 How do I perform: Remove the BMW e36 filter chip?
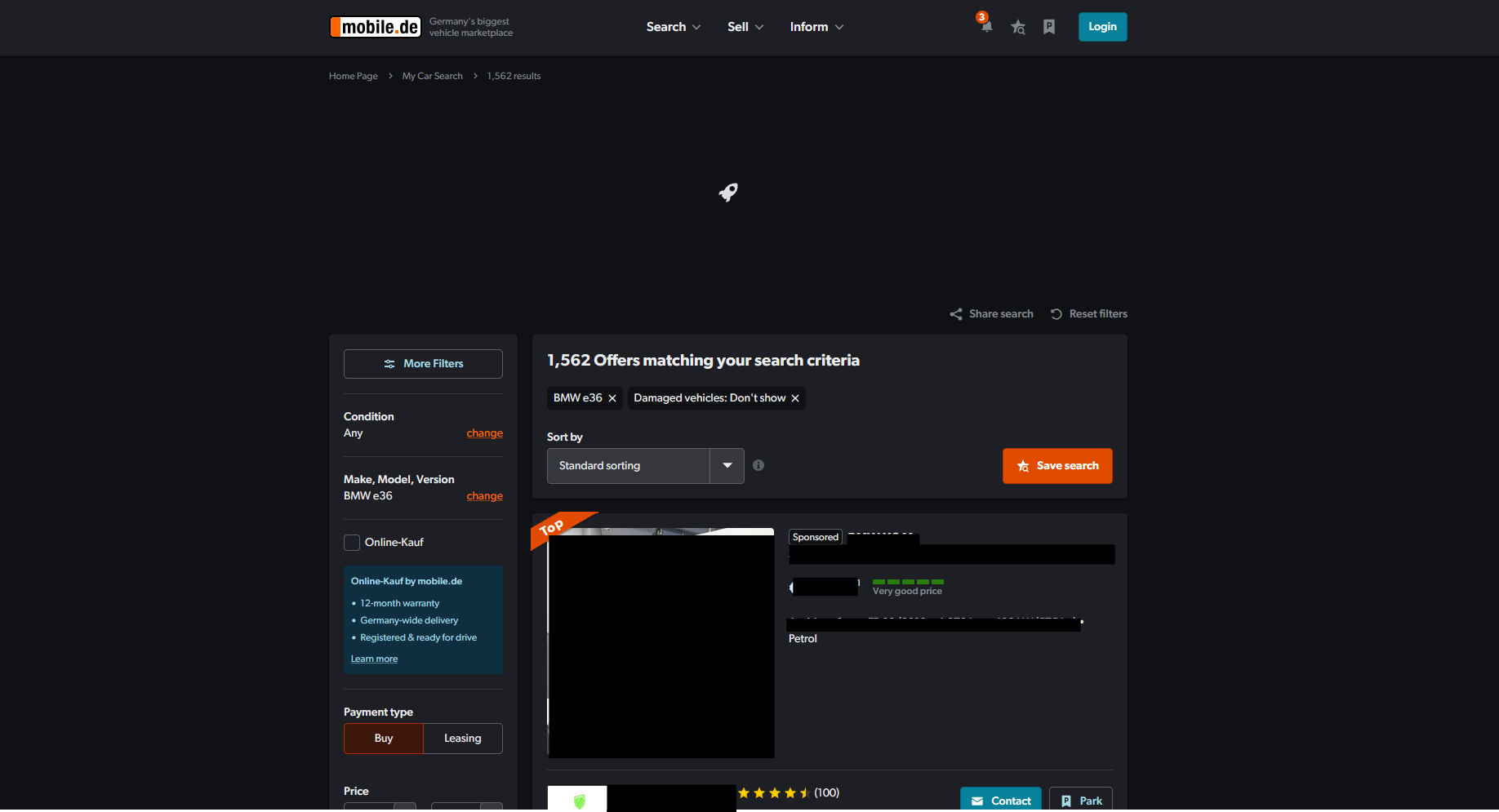[x=612, y=398]
